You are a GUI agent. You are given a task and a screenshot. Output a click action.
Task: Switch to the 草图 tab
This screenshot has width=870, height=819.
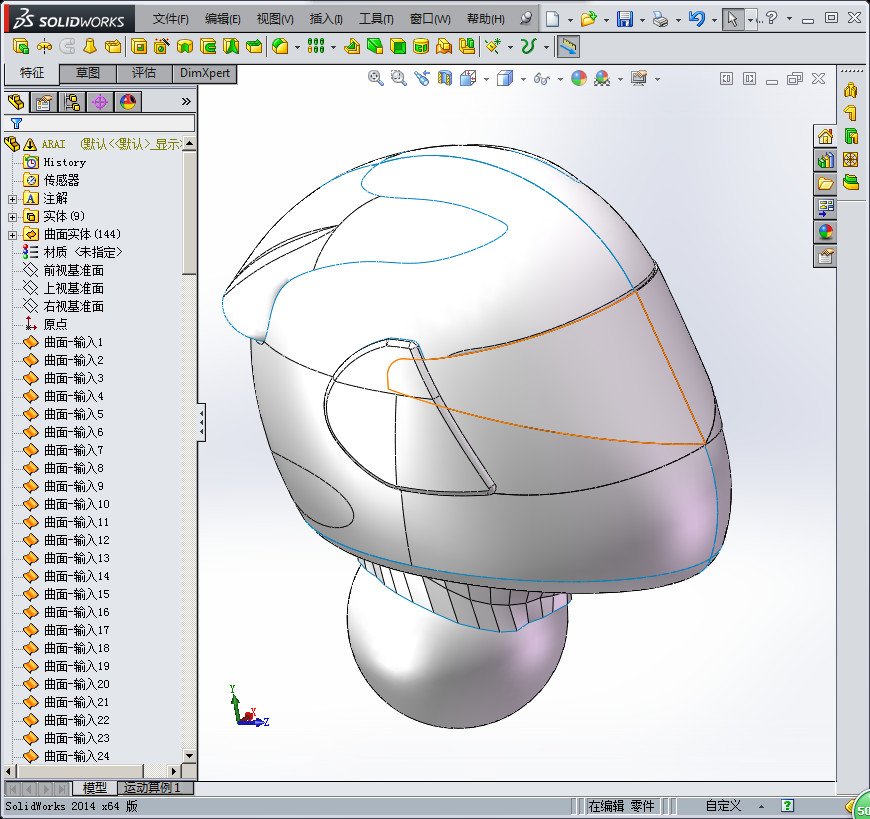88,73
